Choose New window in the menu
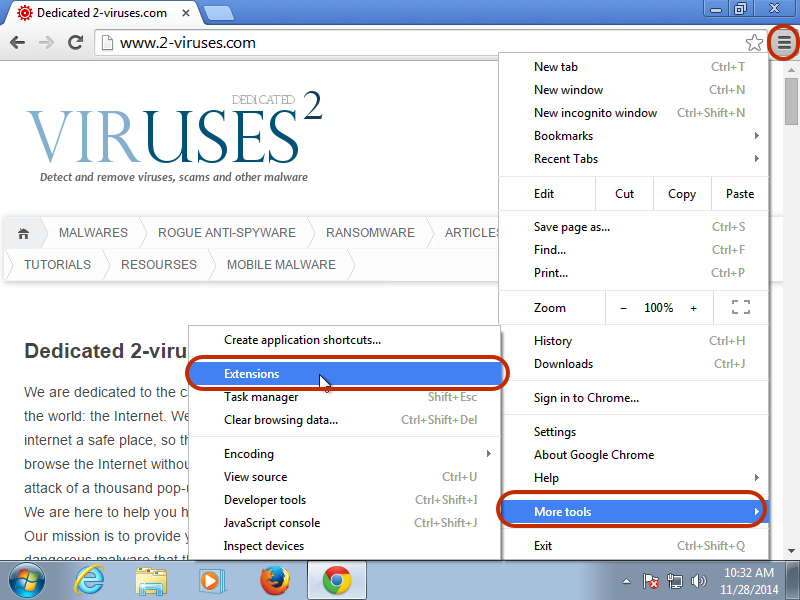The height and width of the screenshot is (600, 800). tap(634, 90)
